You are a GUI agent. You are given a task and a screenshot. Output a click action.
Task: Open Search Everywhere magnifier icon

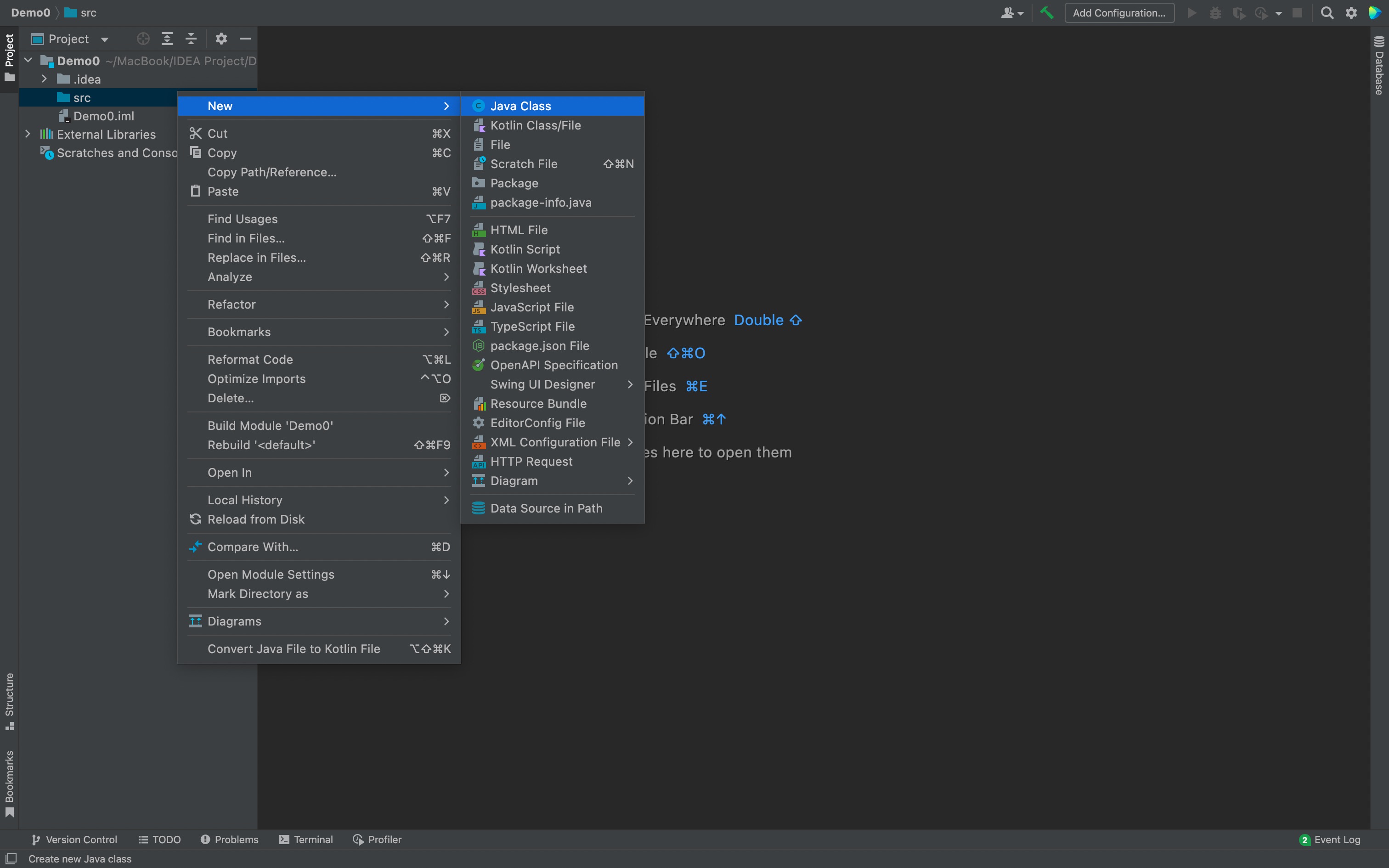click(1327, 13)
